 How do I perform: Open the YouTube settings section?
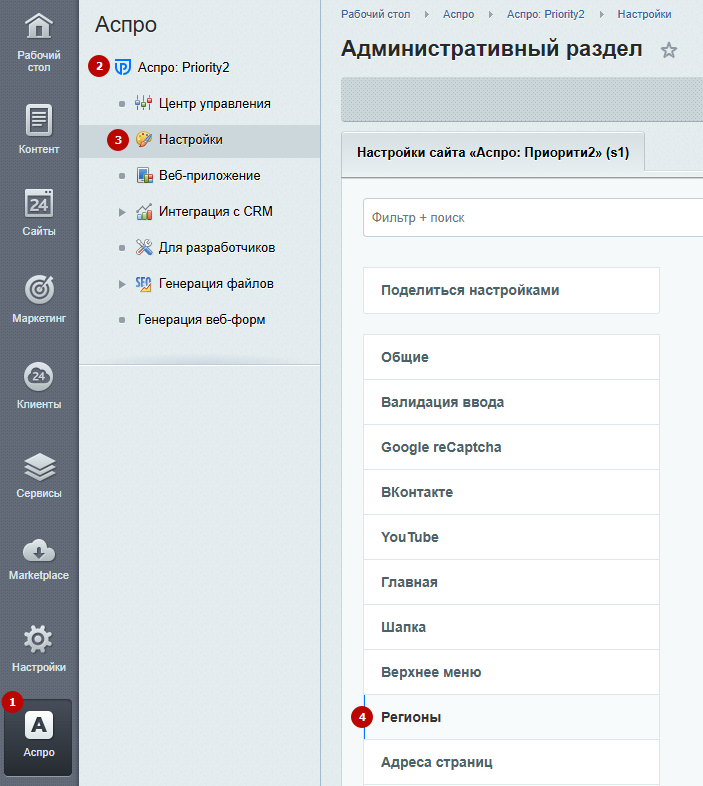tap(511, 537)
